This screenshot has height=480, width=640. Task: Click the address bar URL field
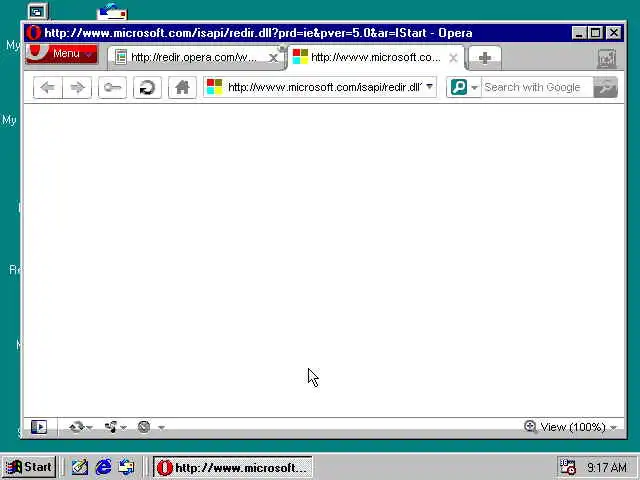pos(324,87)
